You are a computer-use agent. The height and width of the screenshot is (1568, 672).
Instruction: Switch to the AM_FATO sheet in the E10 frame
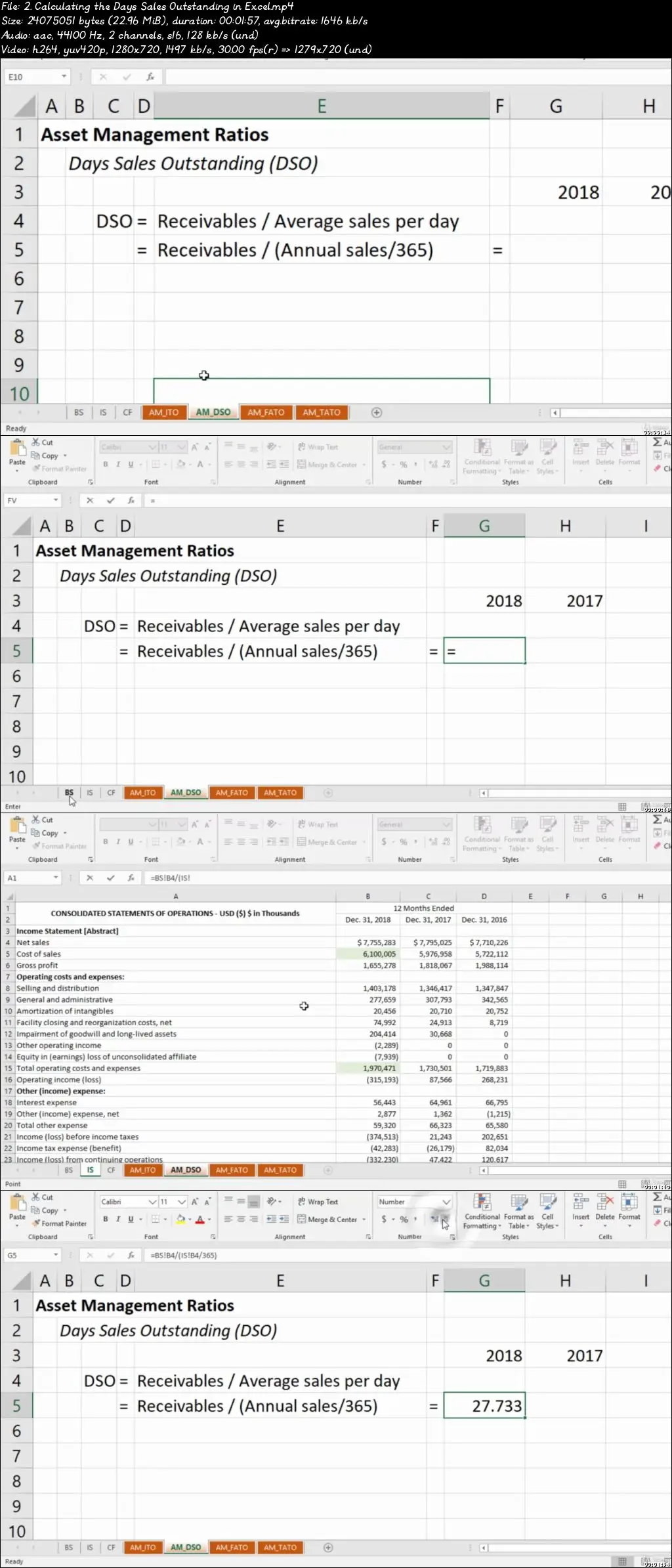[x=266, y=413]
